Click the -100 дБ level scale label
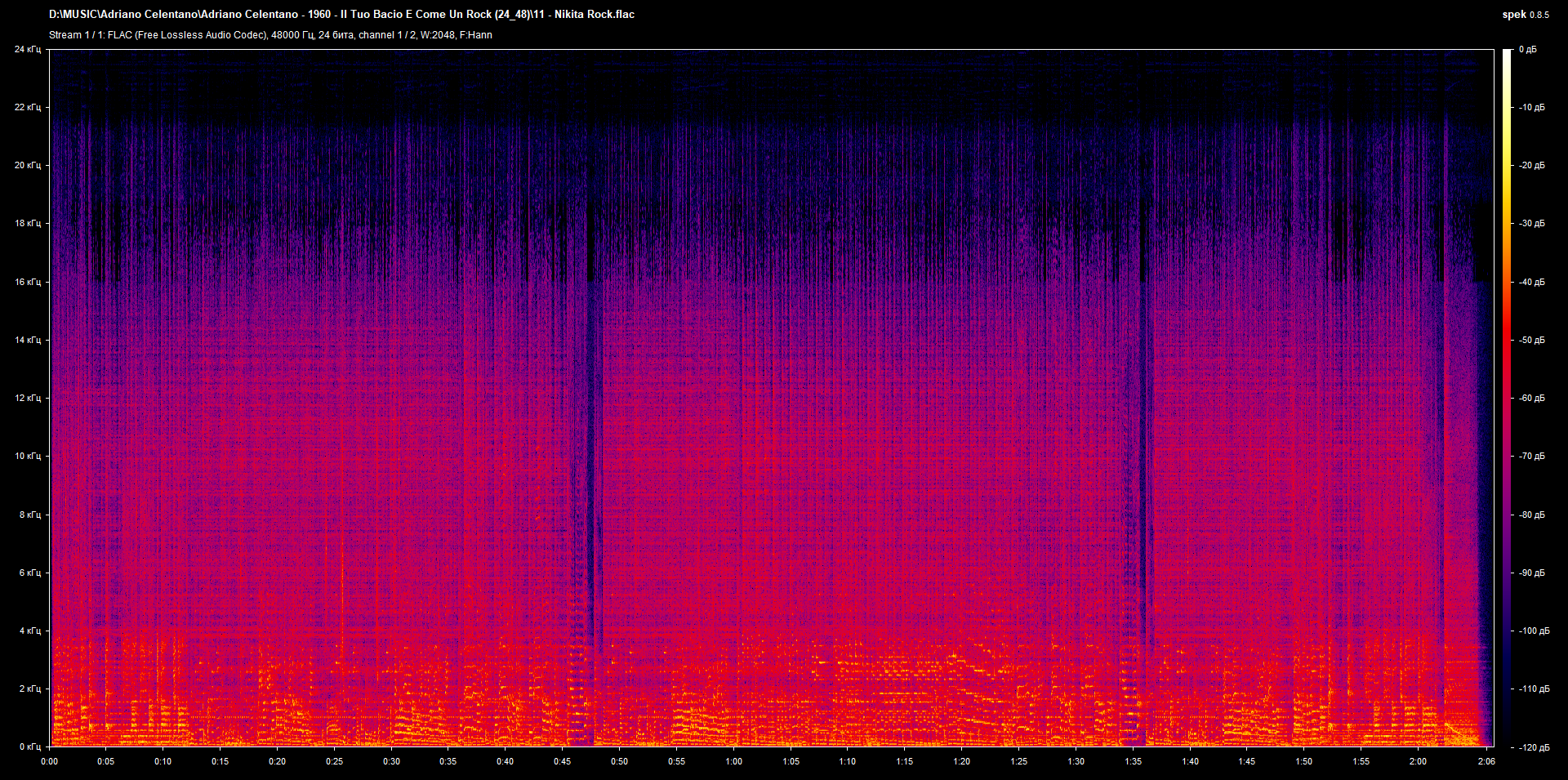Viewport: 1568px width, 780px height. (x=1535, y=631)
